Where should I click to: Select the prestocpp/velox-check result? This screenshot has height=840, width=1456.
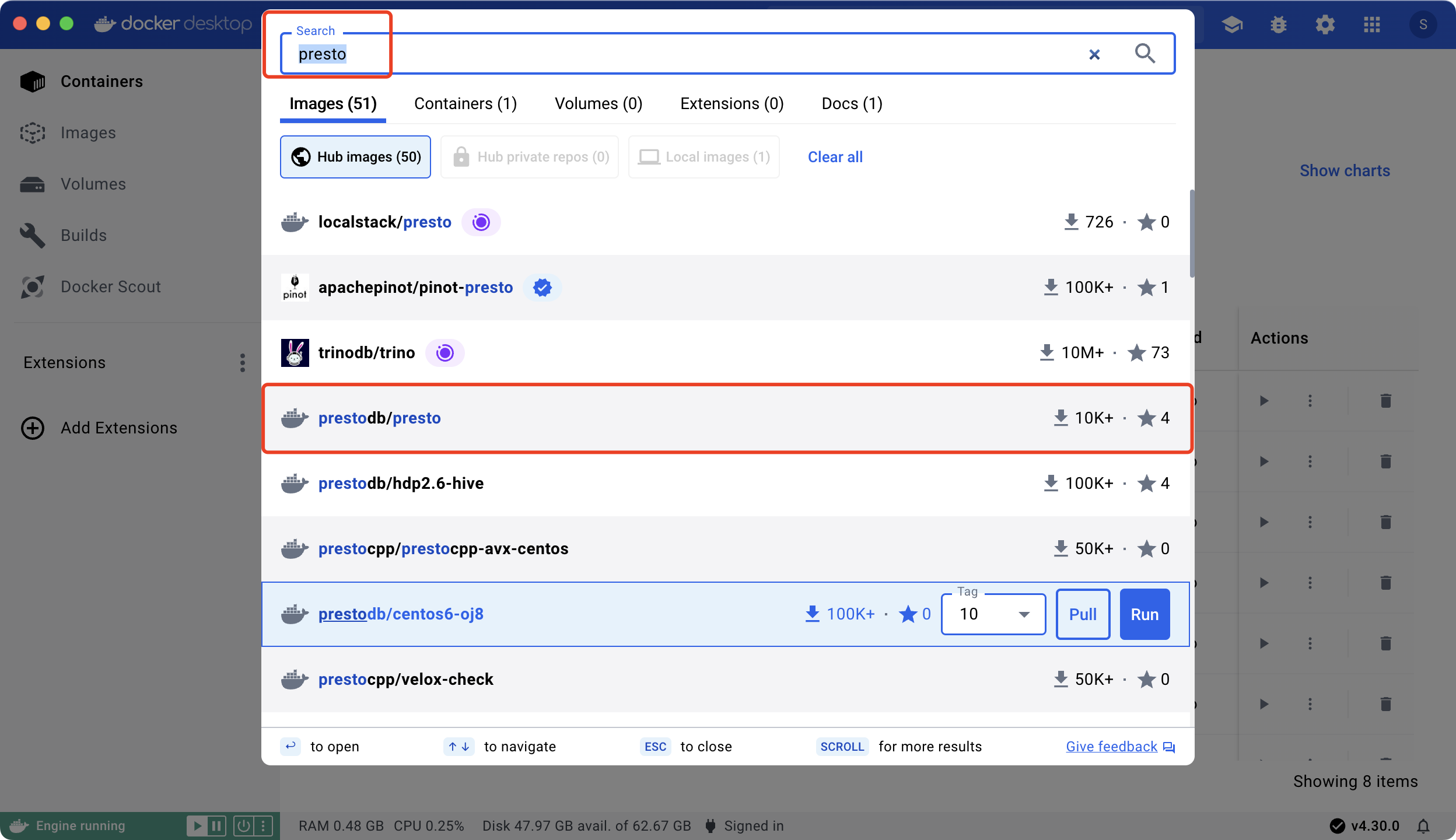(726, 680)
